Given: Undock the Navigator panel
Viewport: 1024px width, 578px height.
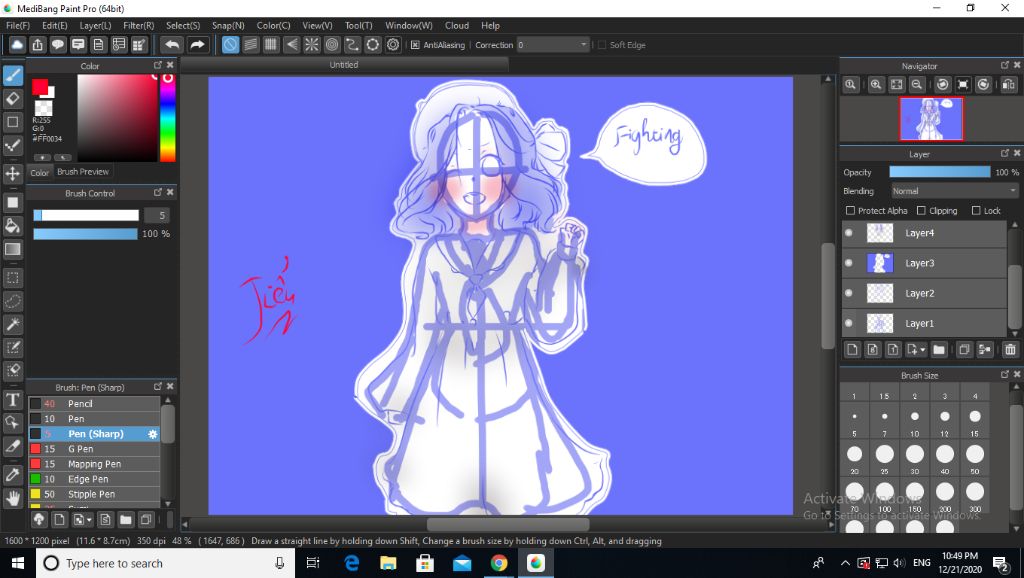Looking at the screenshot, I should pos(1005,65).
